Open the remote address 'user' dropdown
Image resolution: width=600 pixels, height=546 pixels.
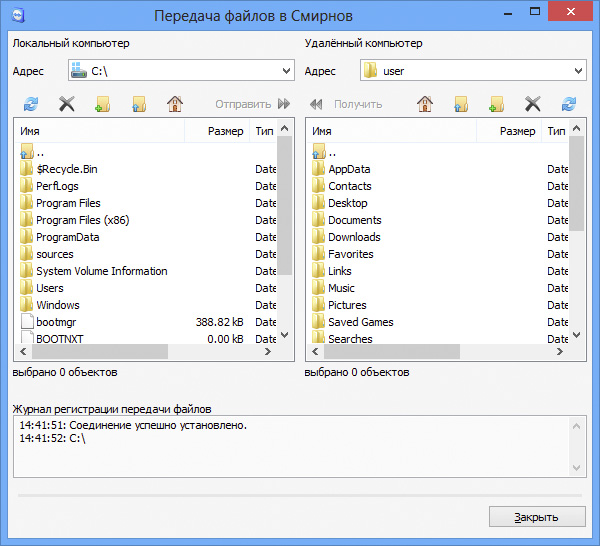tap(578, 71)
